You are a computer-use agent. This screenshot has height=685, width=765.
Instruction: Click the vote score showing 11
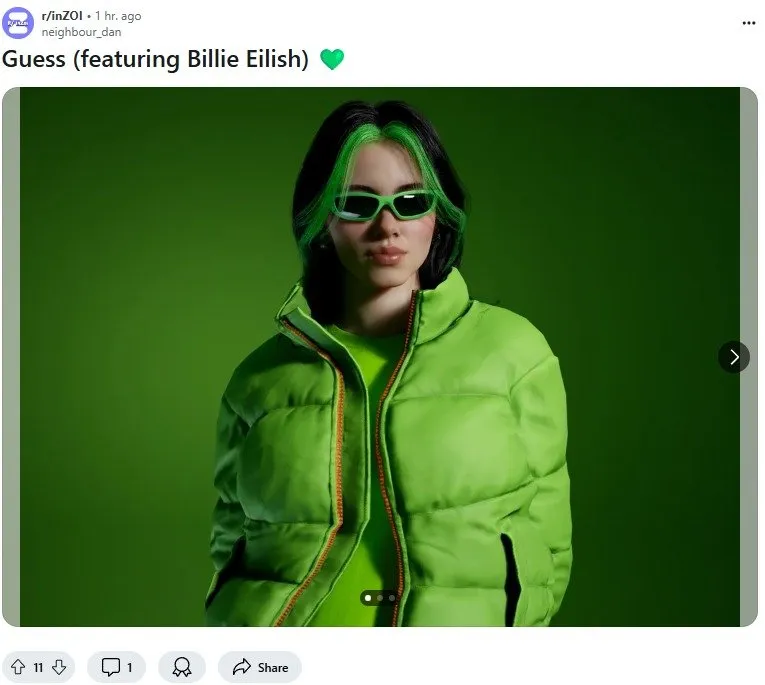tap(39, 667)
